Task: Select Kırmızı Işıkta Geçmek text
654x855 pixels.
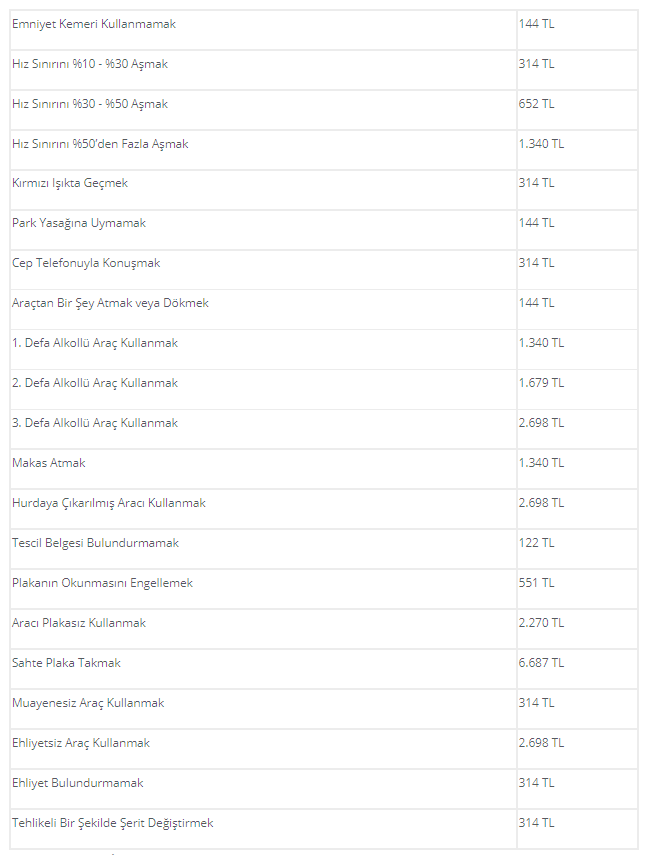Action: coord(70,183)
